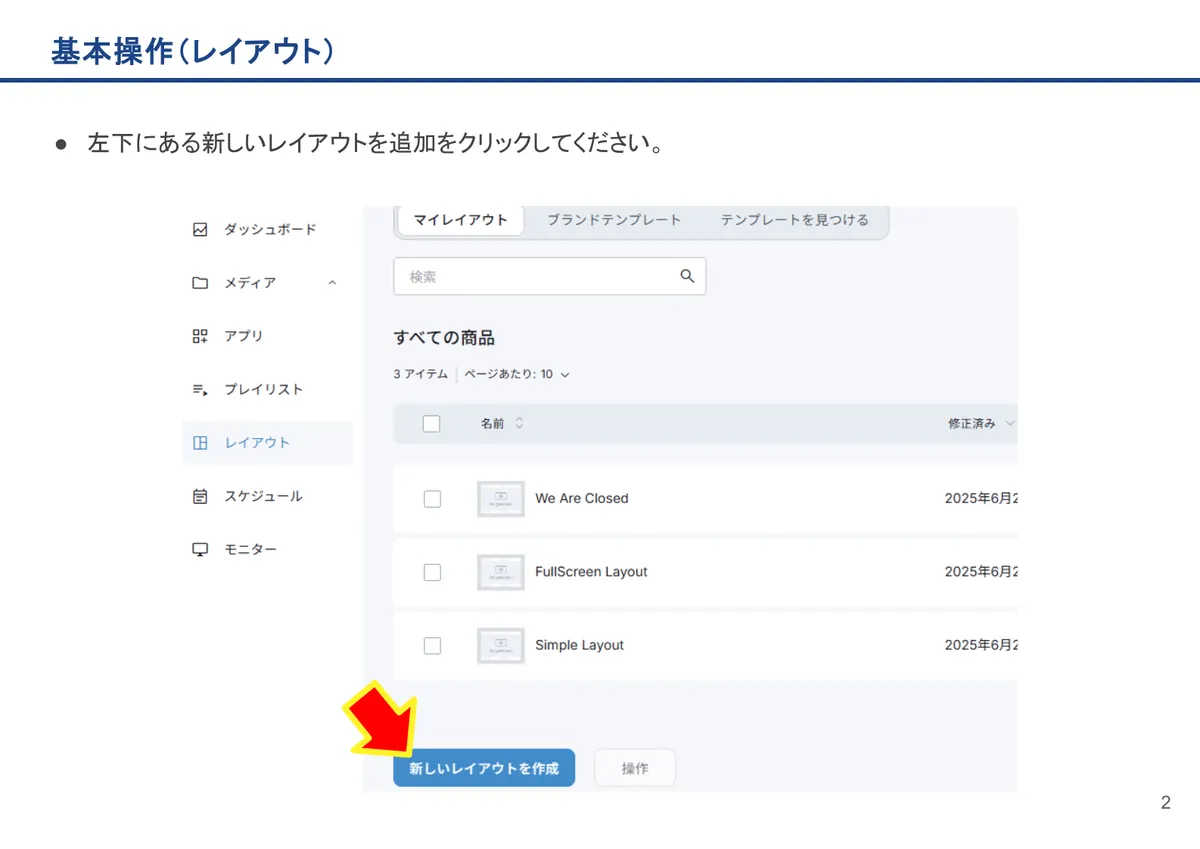Click the 修正済み column header text
The image size is (1200, 849).
tap(972, 423)
